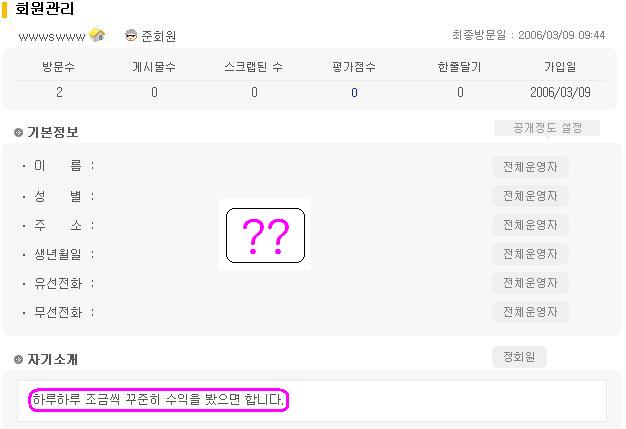Select the 게시물수 column header
Image resolution: width=626 pixels, height=429 pixels.
(x=154, y=67)
